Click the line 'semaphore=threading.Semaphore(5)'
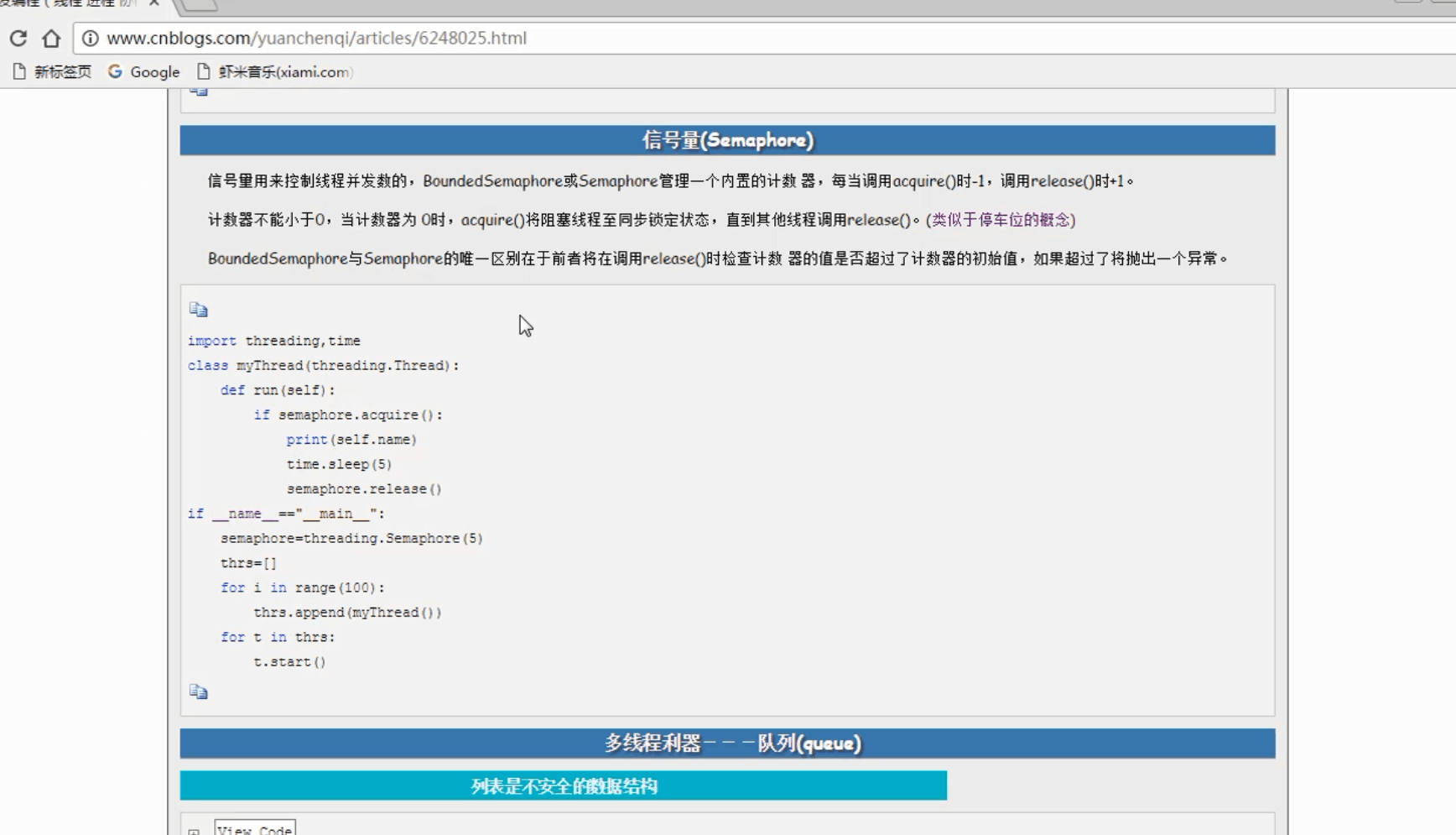Viewport: 1456px width, 835px height. coord(351,539)
